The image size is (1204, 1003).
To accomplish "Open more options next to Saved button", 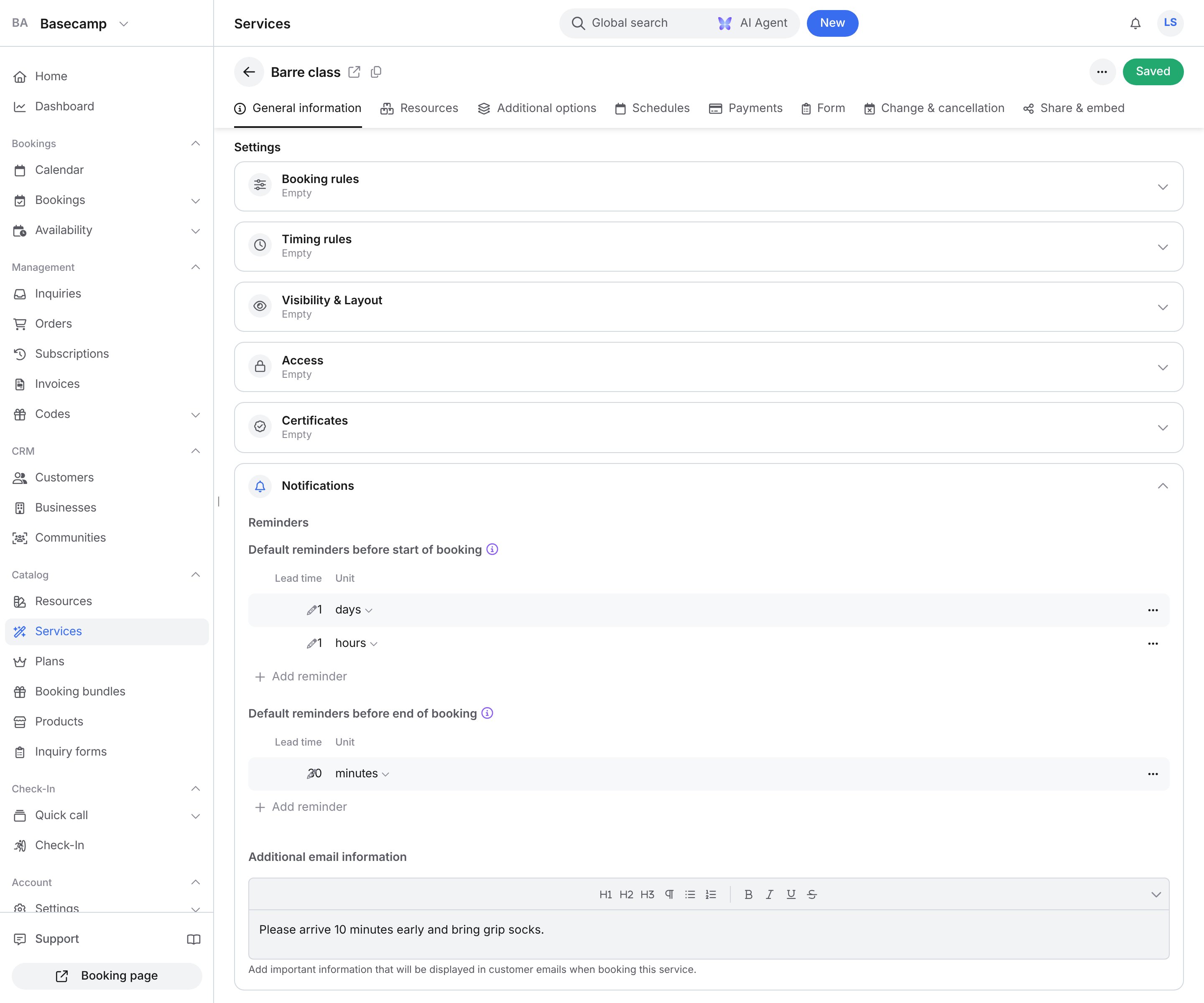I will point(1102,71).
